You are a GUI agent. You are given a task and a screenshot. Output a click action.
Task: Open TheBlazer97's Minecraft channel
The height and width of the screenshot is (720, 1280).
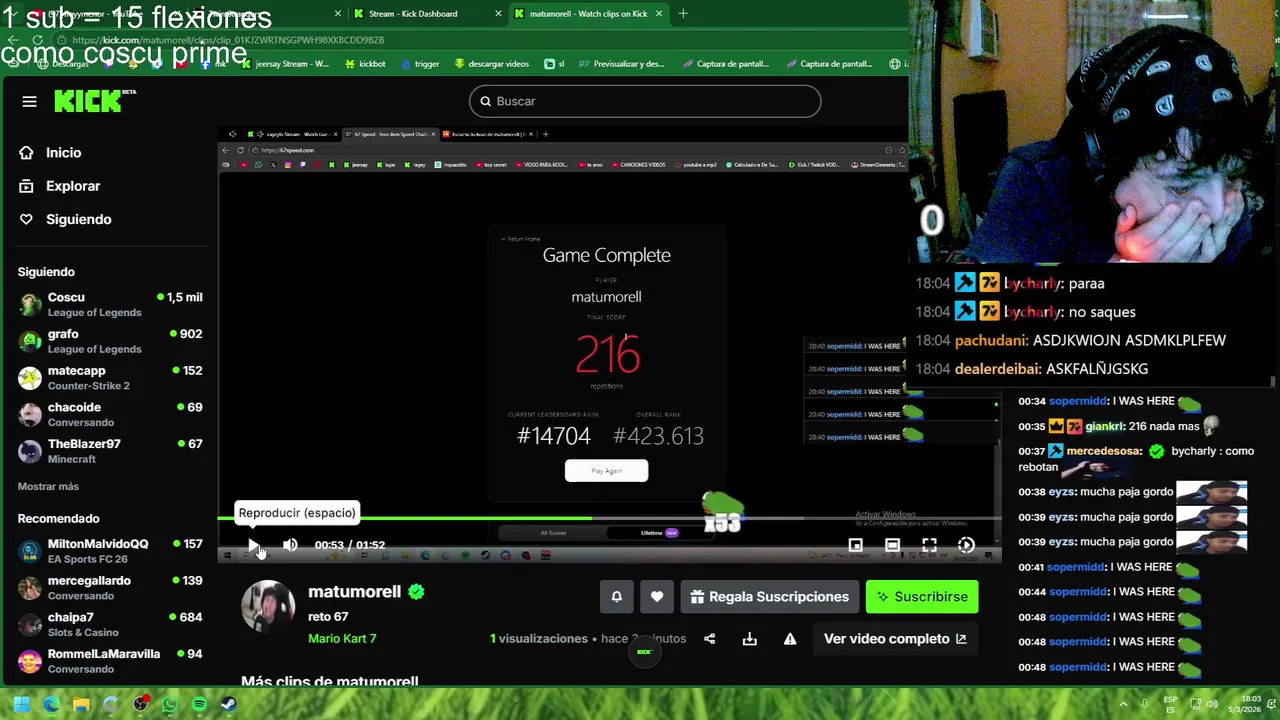110,451
